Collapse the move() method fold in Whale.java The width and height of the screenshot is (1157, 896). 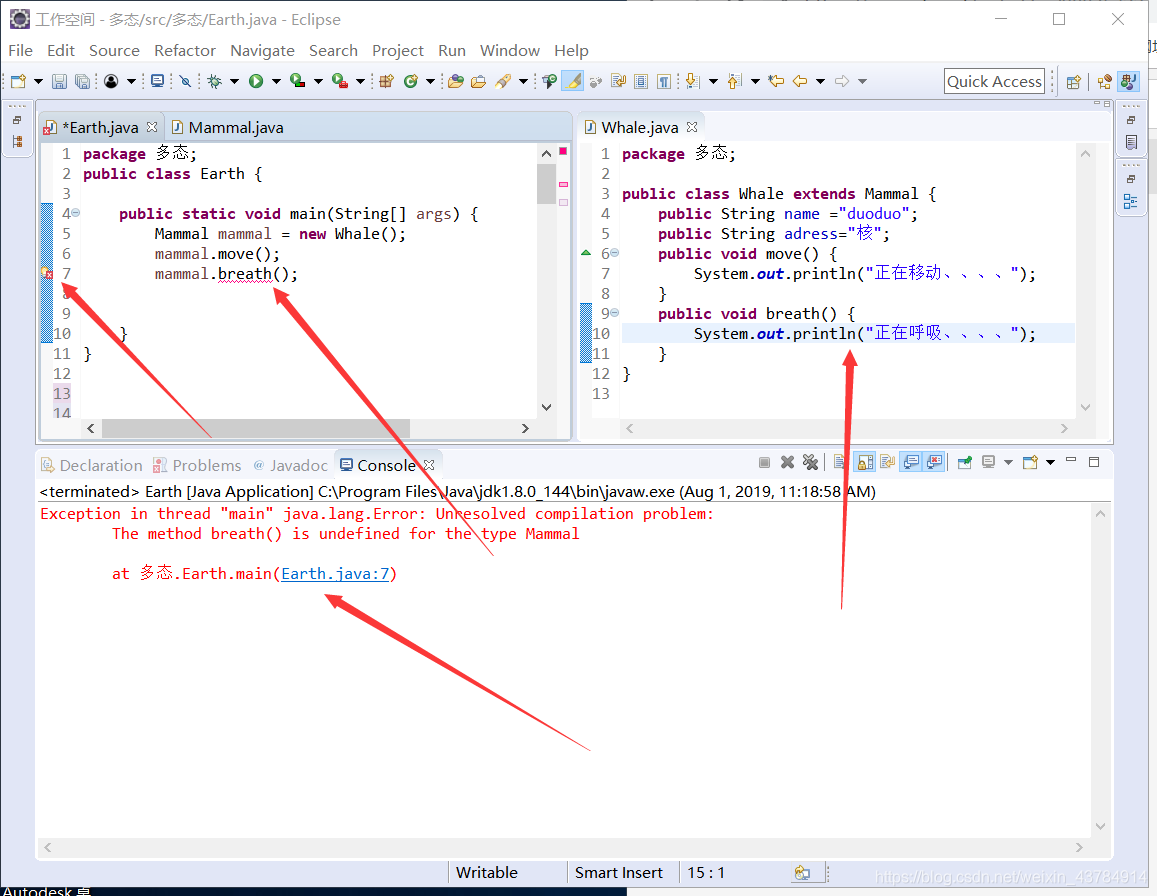615,253
